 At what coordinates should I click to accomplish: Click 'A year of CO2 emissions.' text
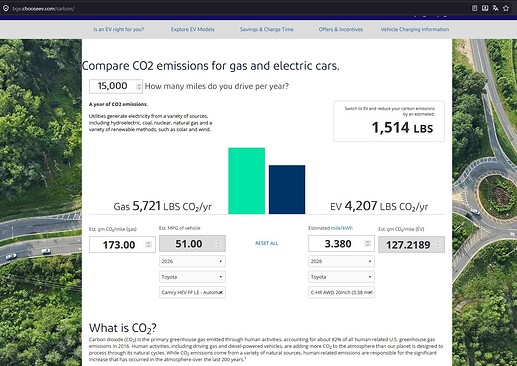[x=118, y=104]
